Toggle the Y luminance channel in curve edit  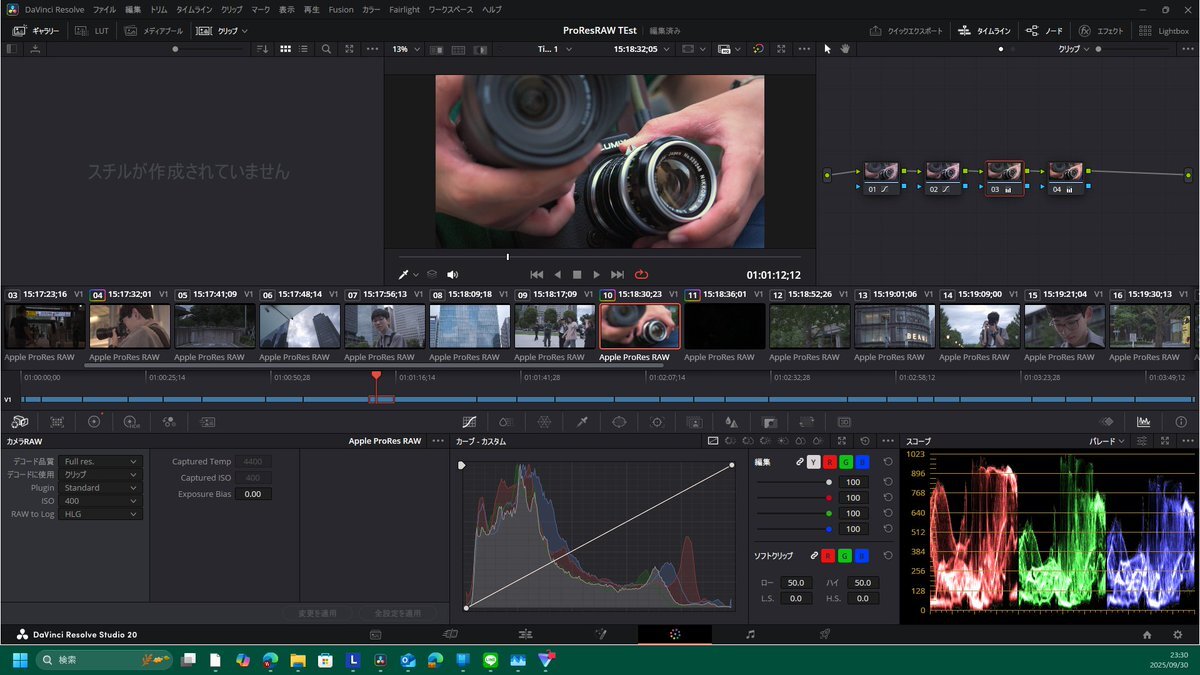(813, 462)
